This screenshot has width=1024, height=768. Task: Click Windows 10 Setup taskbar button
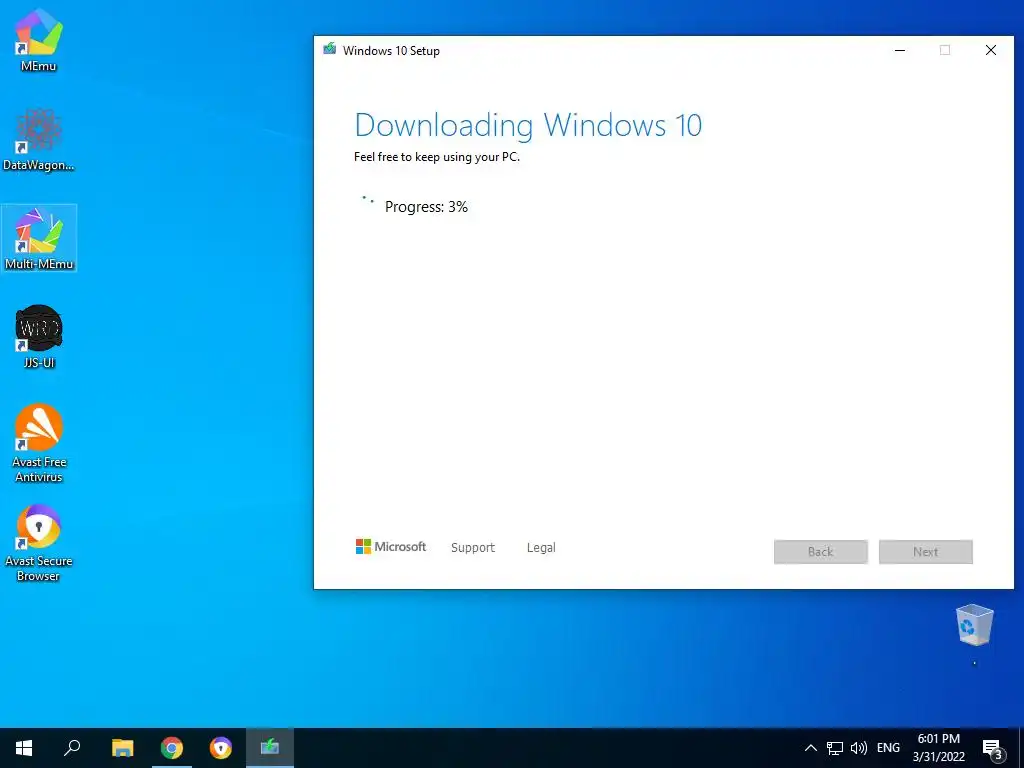pyautogui.click(x=270, y=748)
